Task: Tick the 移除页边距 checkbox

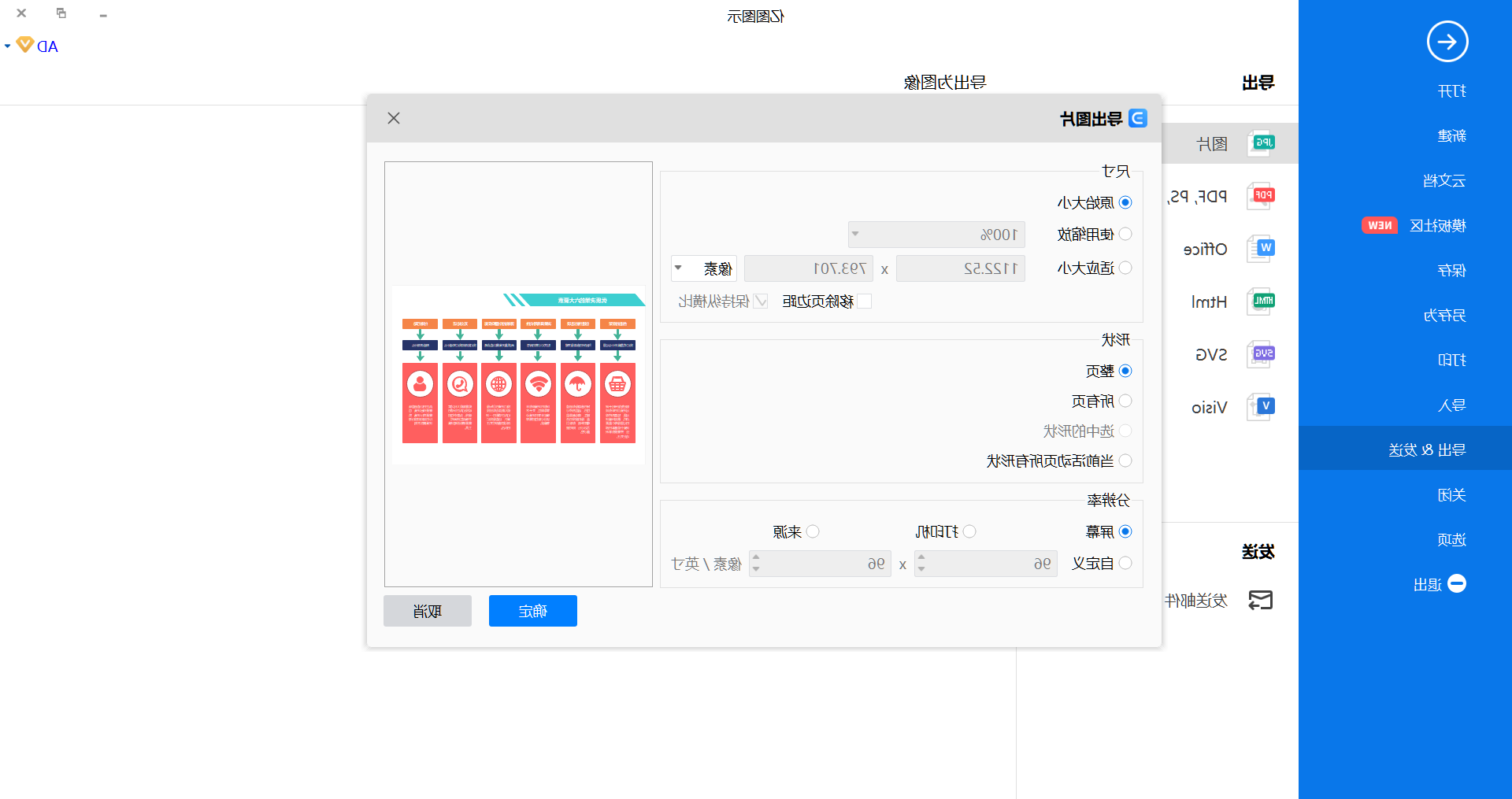Action: point(865,301)
